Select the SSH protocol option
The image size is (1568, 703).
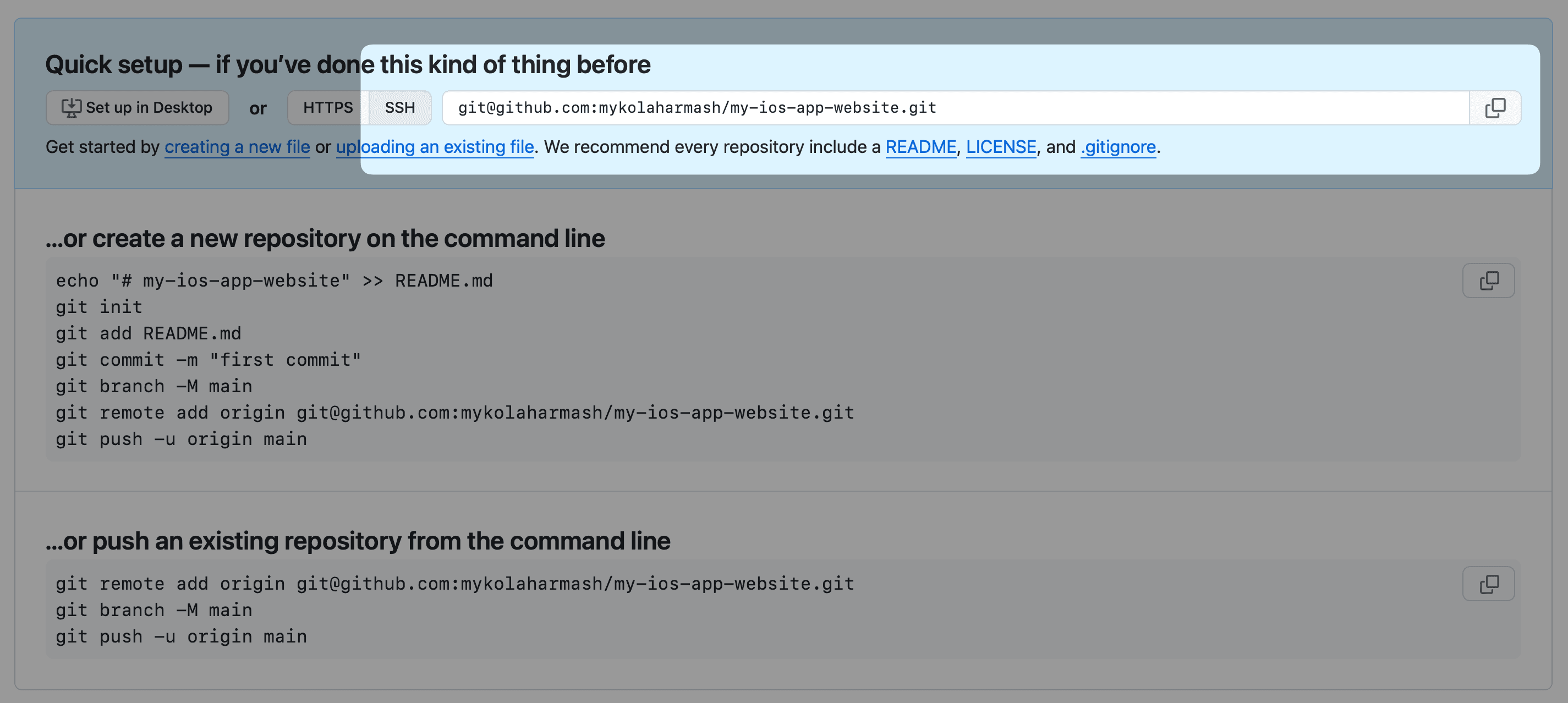click(x=399, y=107)
